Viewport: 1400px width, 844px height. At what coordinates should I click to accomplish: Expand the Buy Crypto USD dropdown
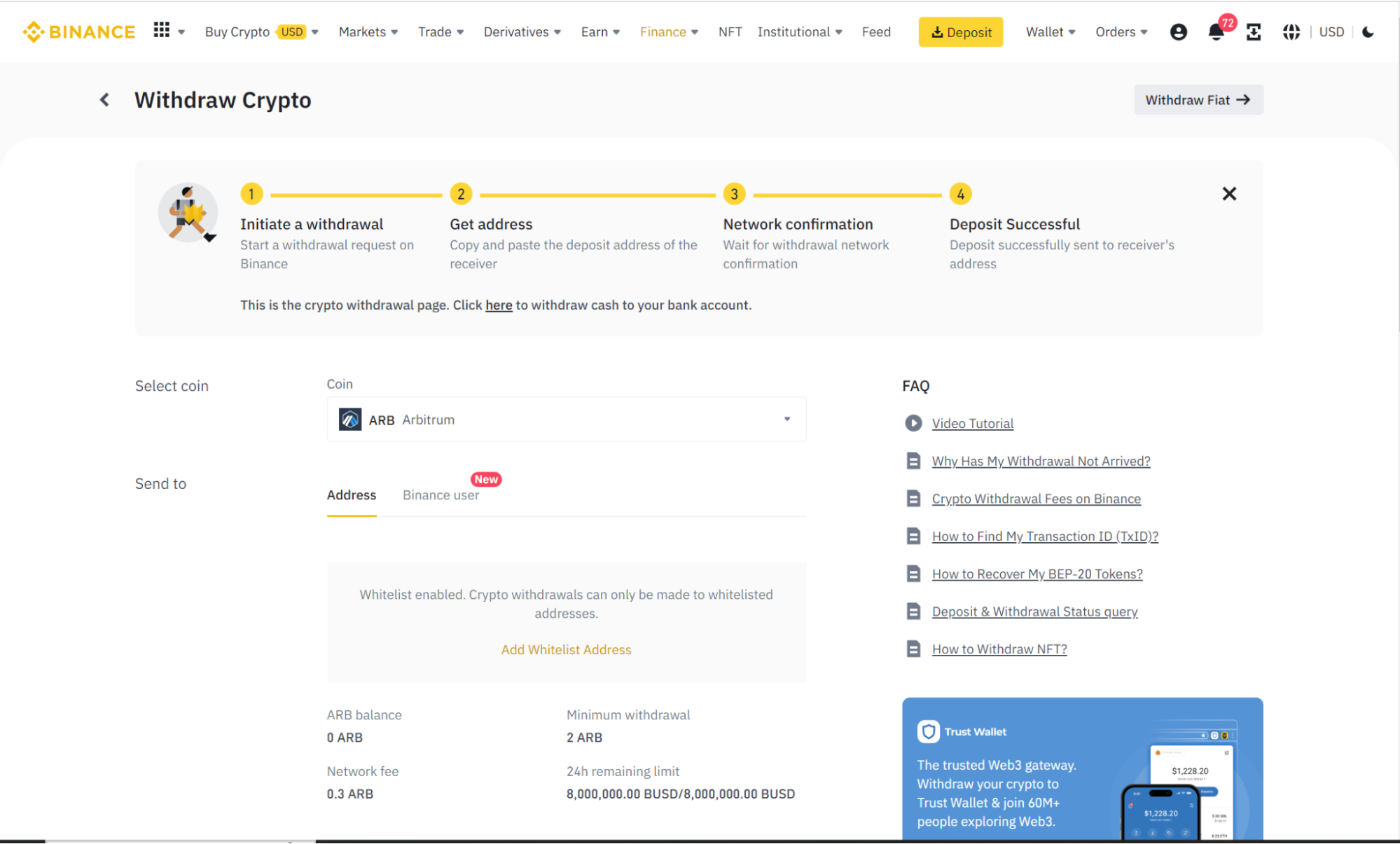261,32
